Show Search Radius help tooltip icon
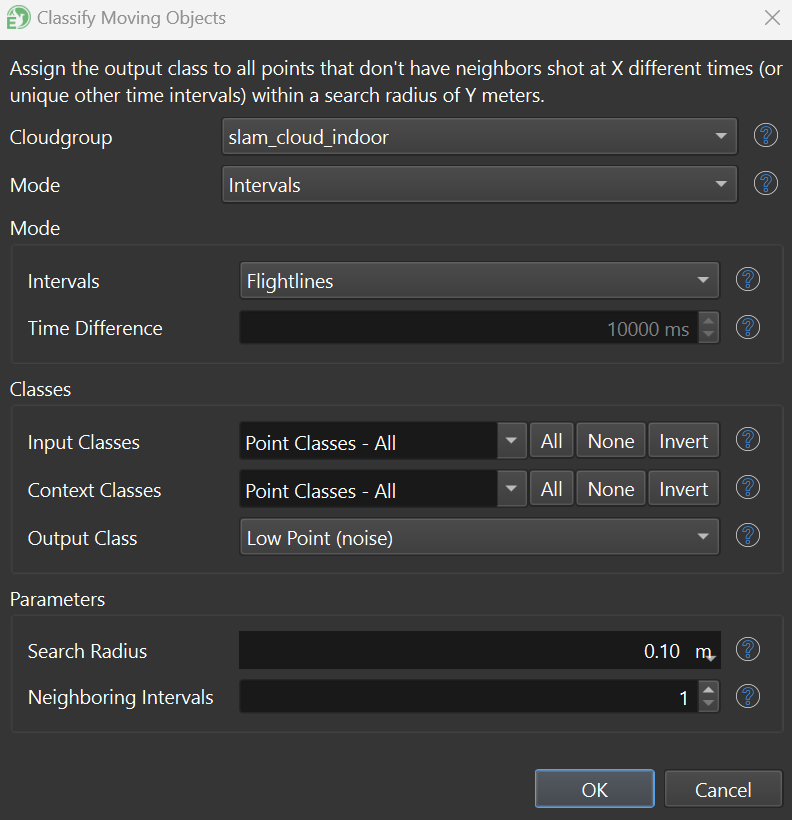 point(747,650)
